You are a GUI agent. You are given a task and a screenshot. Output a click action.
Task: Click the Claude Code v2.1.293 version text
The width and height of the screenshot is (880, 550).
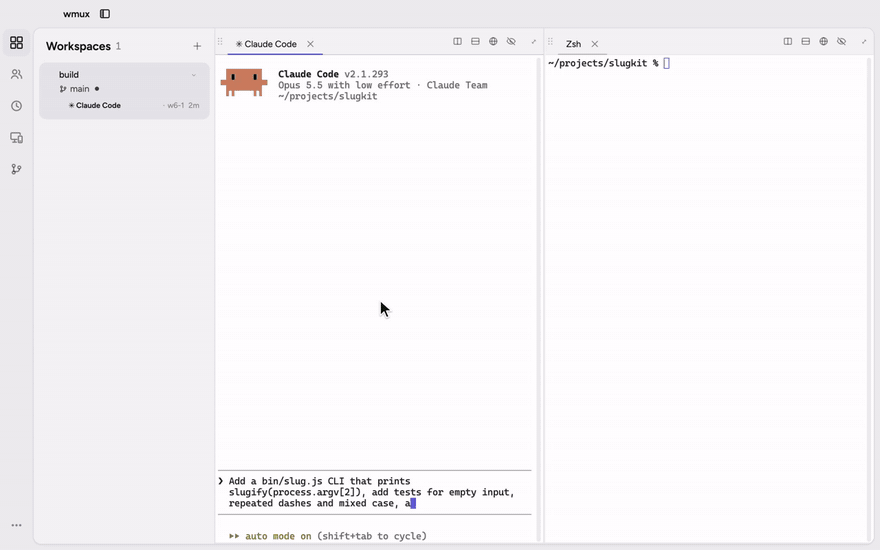click(333, 74)
